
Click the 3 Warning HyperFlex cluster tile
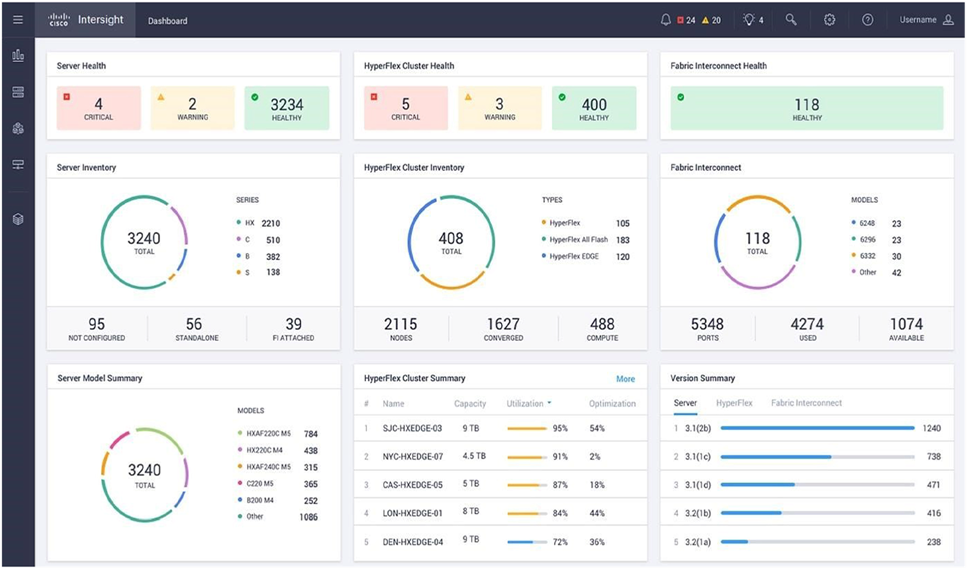click(499, 108)
